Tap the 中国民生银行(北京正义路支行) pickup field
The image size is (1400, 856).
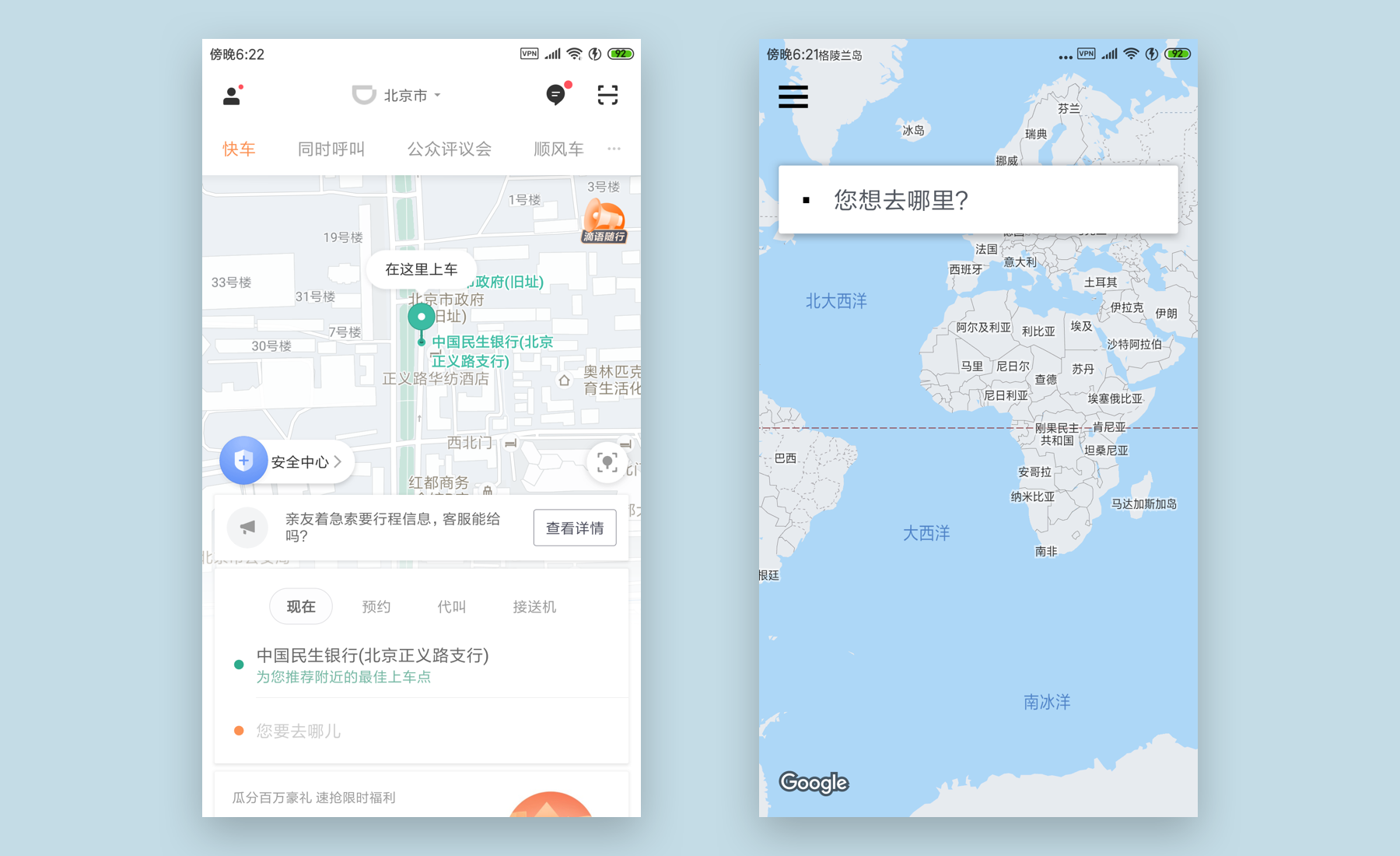373,655
